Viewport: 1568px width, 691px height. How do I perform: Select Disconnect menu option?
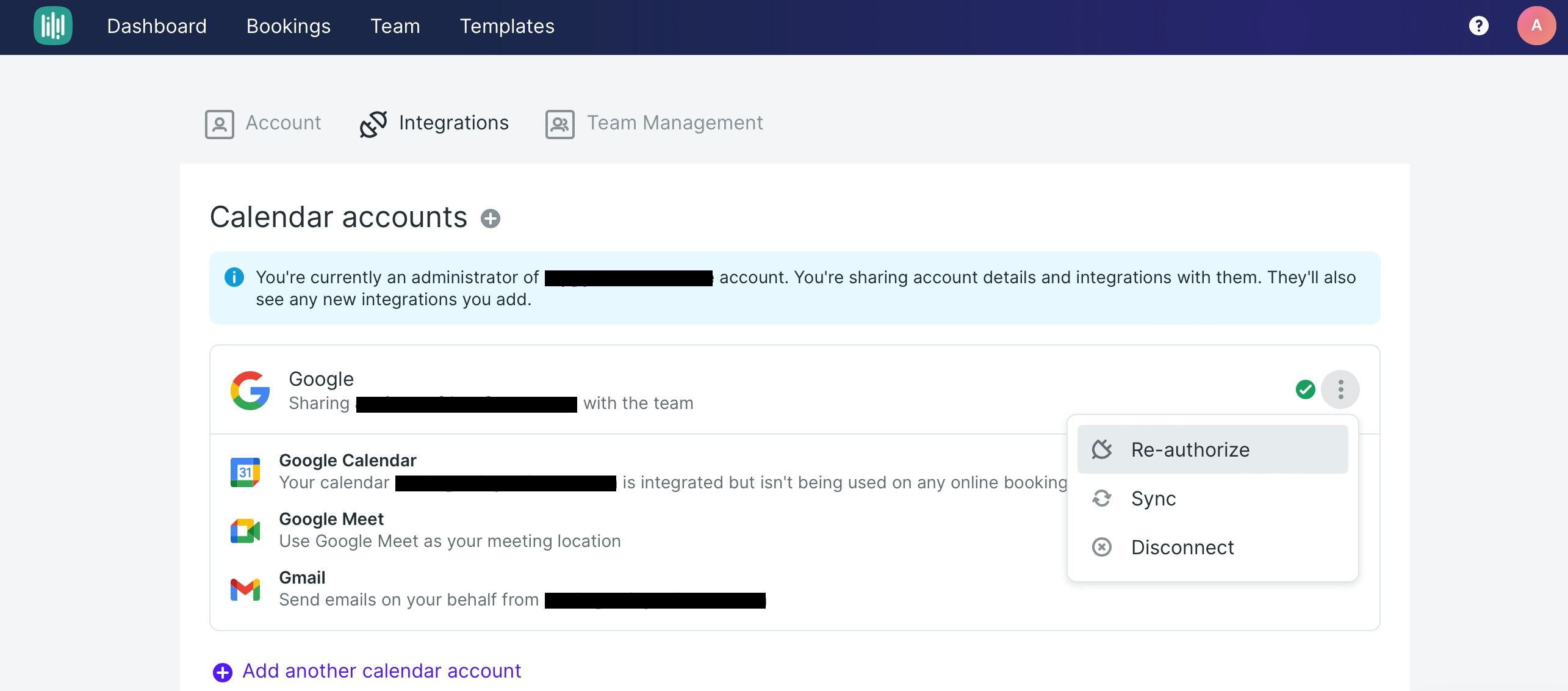1182,548
